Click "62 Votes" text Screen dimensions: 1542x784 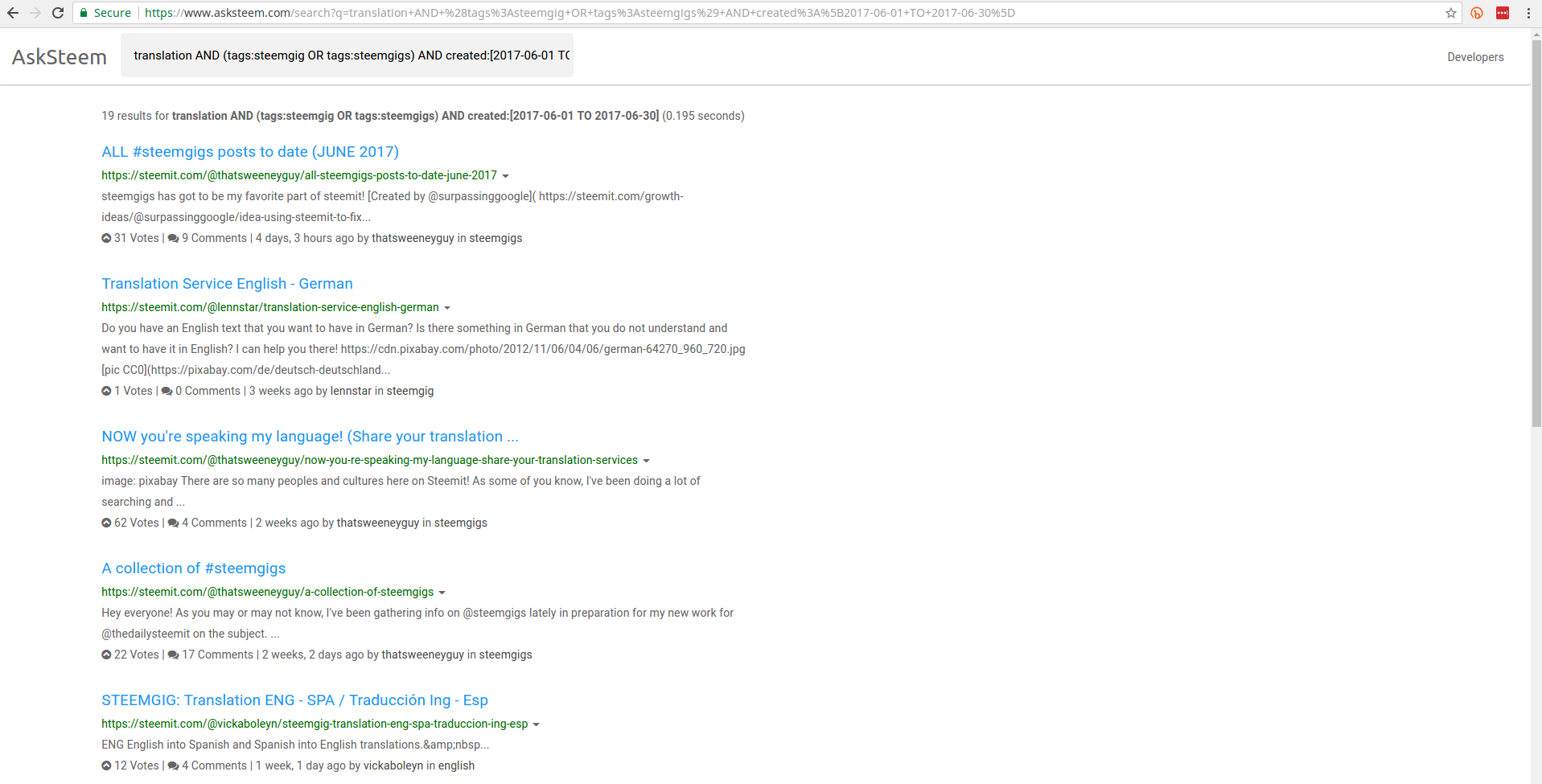[x=137, y=523]
